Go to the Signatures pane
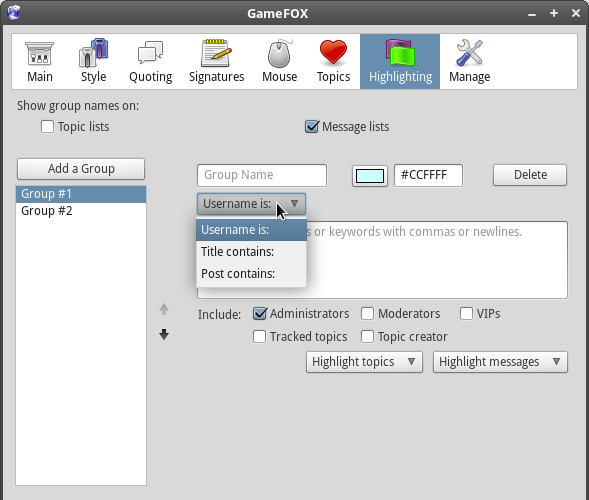The image size is (589, 500). pos(216,62)
